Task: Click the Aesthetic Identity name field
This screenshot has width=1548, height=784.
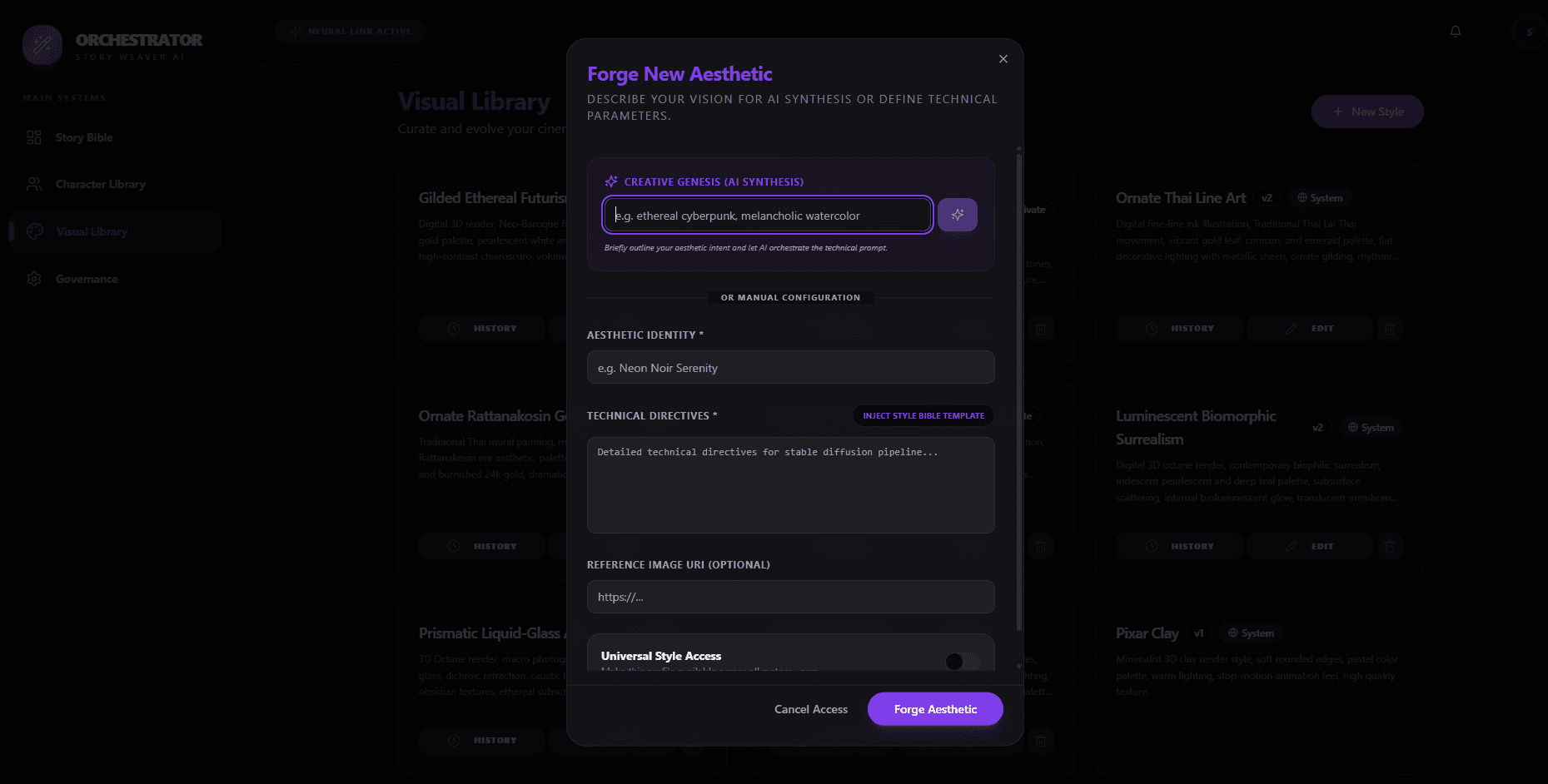Action: 790,368
